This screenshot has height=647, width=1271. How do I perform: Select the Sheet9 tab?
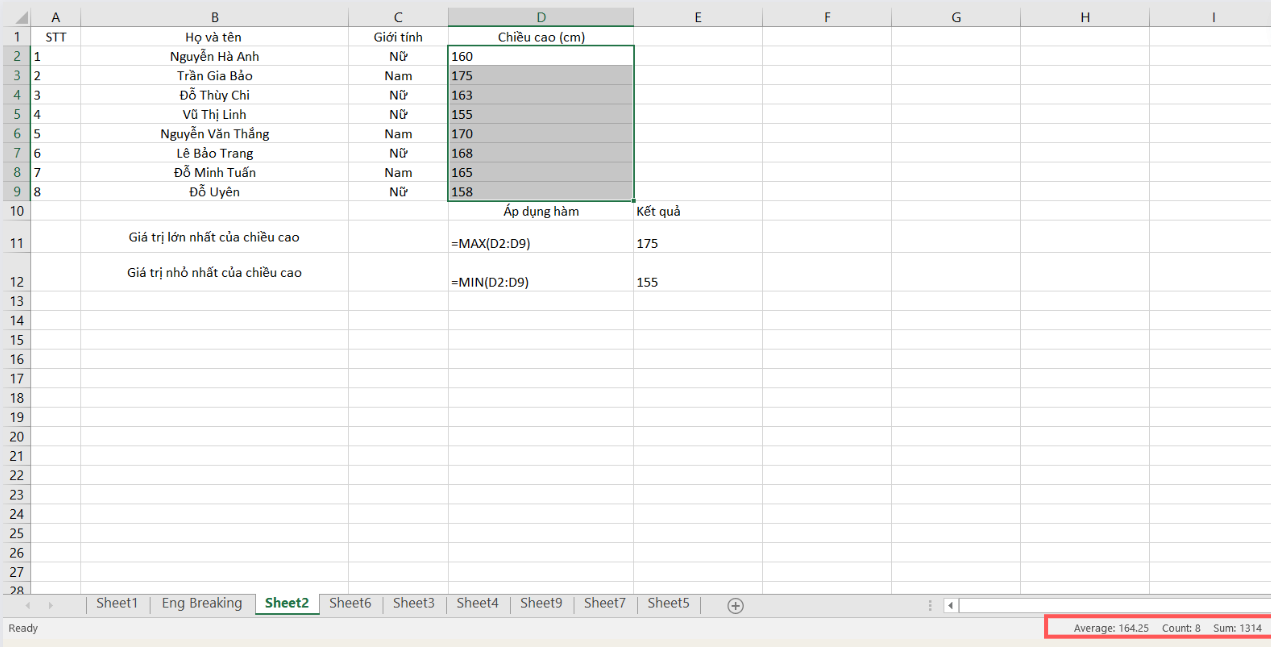[541, 603]
